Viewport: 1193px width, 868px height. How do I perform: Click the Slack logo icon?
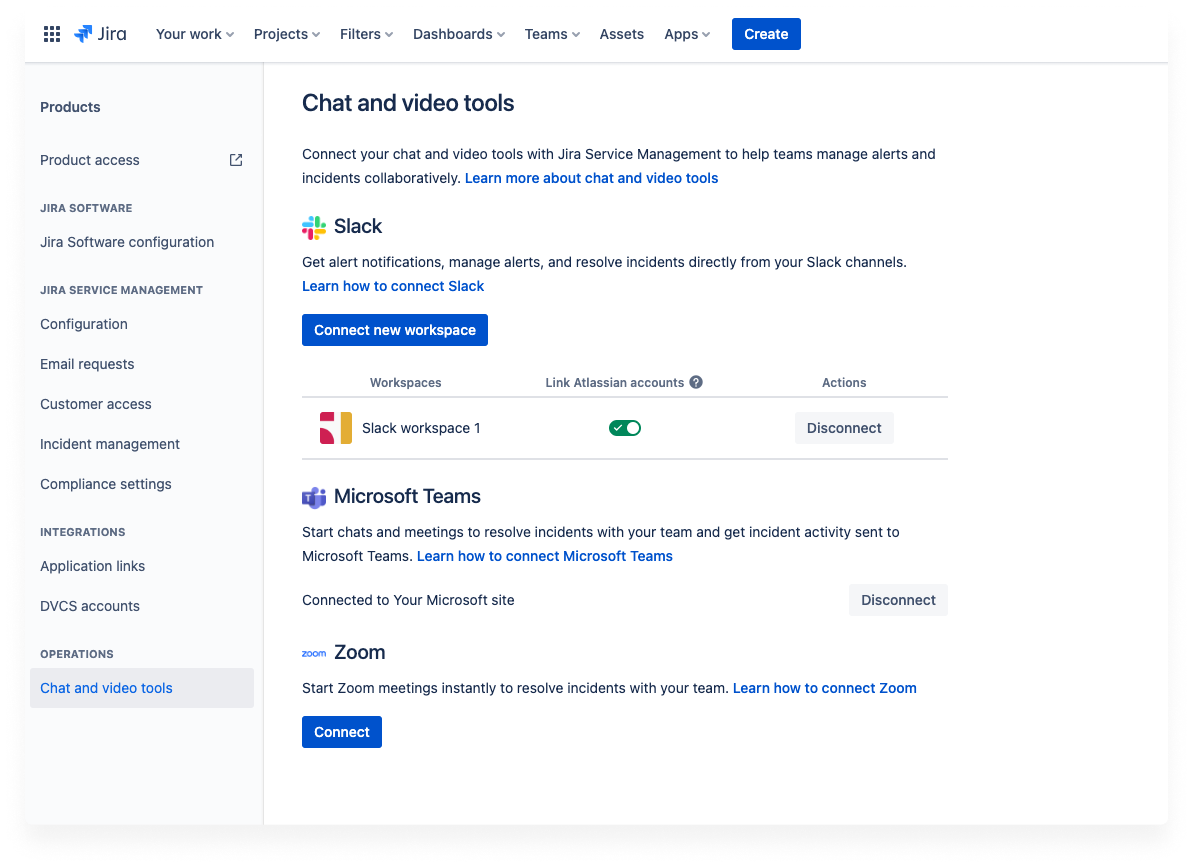[313, 226]
